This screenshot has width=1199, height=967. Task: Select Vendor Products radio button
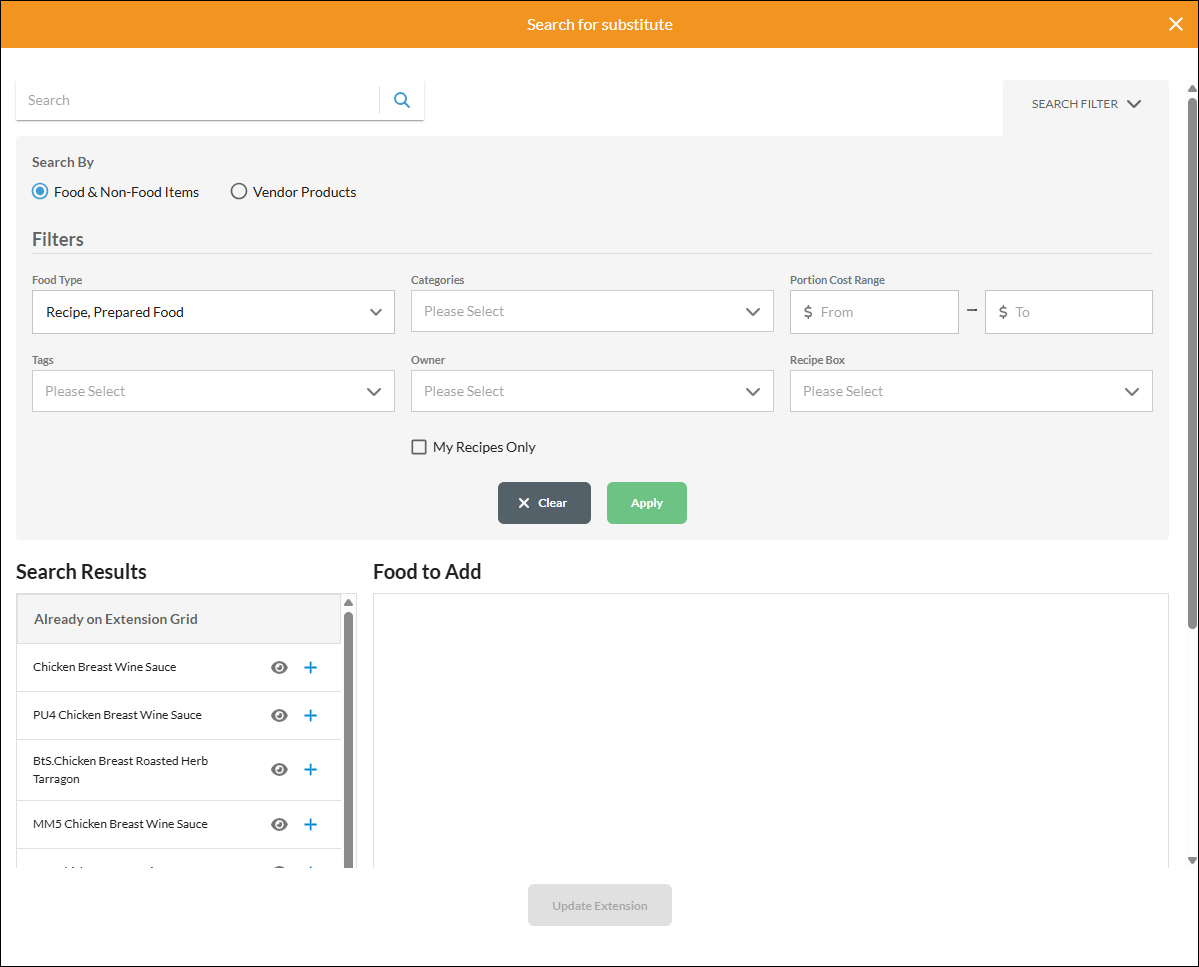click(x=239, y=191)
